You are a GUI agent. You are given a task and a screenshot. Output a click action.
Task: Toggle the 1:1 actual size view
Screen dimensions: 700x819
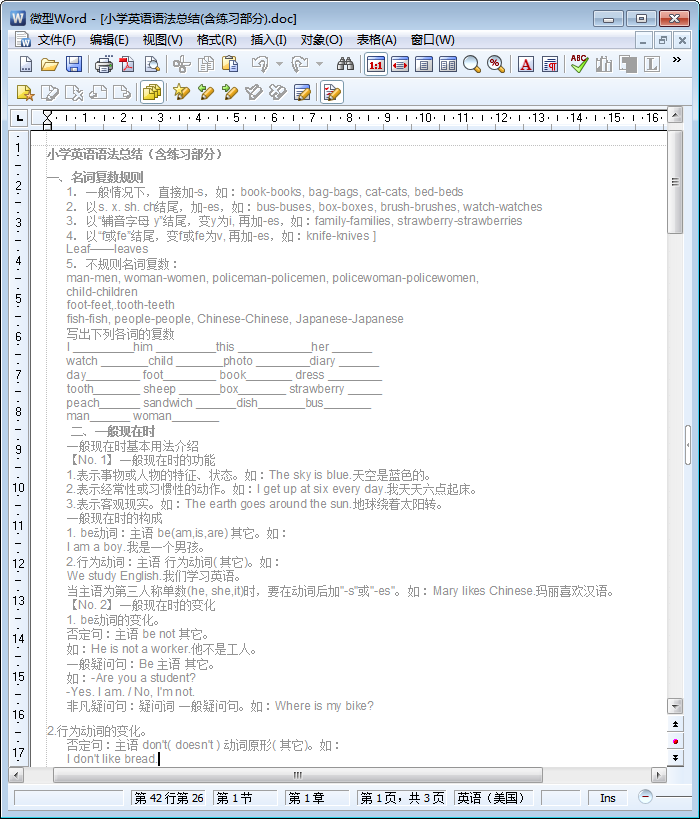tap(376, 64)
